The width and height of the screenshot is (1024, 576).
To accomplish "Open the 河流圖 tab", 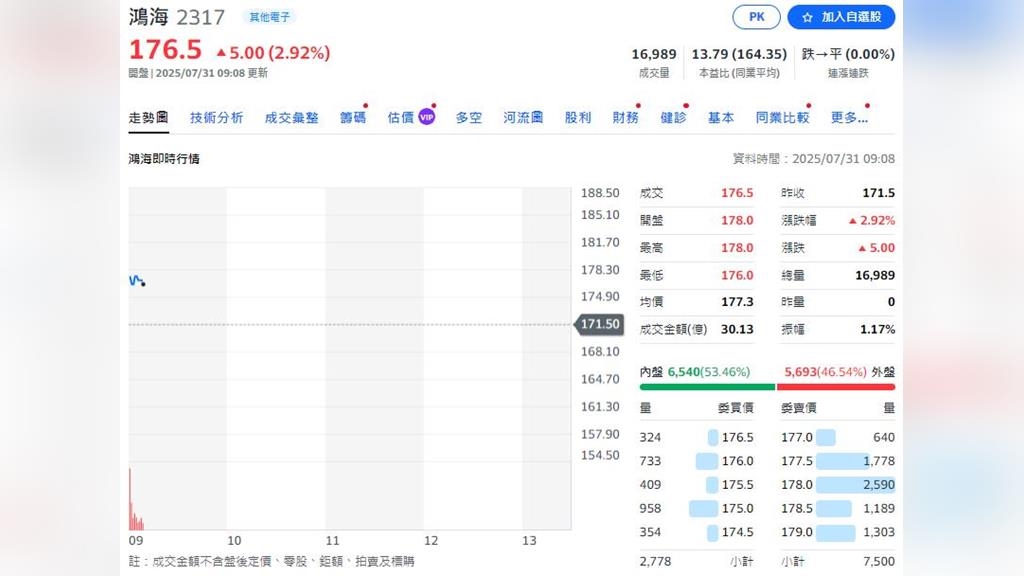I will 523,118.
